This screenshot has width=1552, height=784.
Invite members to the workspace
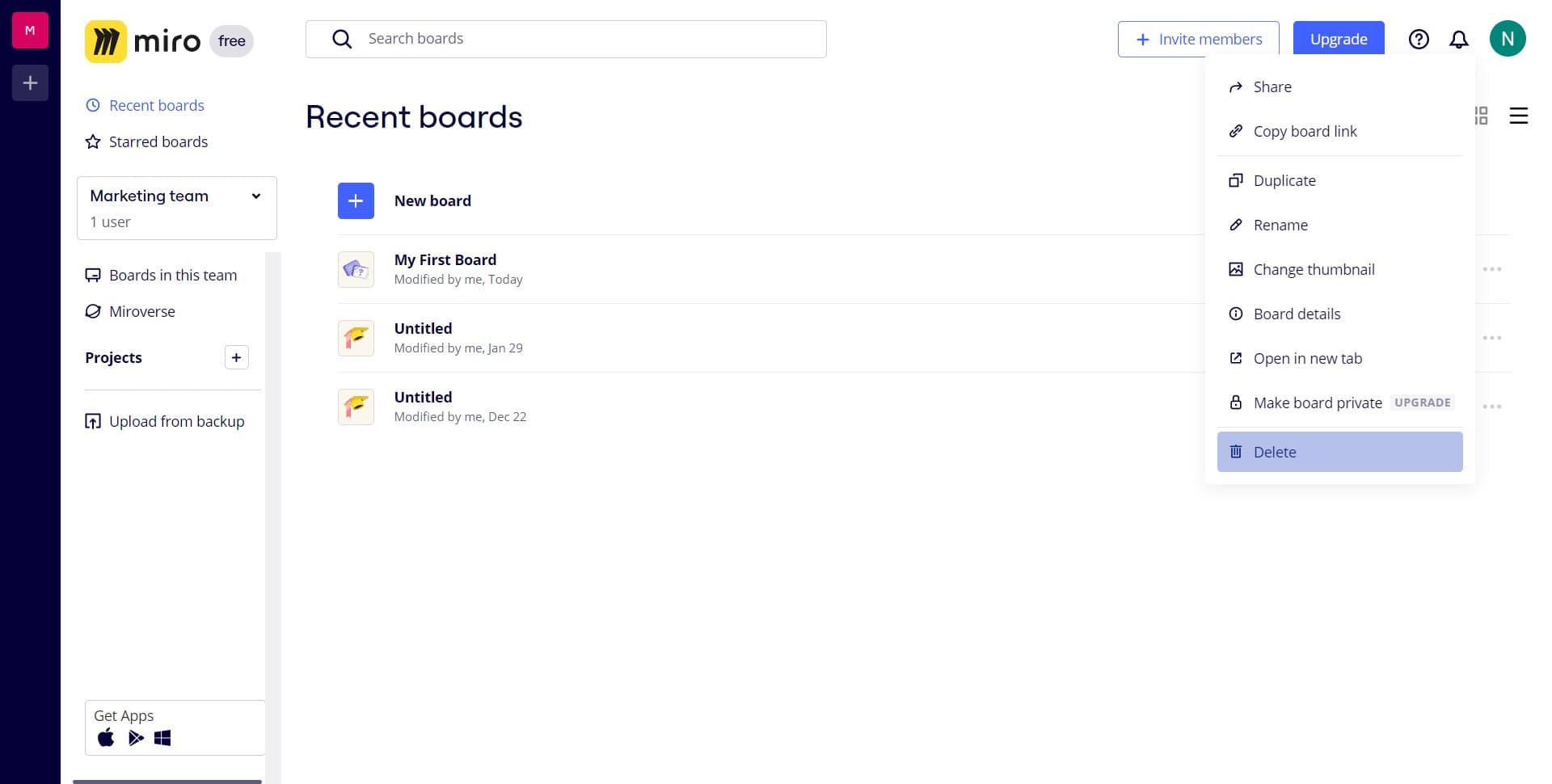point(1198,39)
